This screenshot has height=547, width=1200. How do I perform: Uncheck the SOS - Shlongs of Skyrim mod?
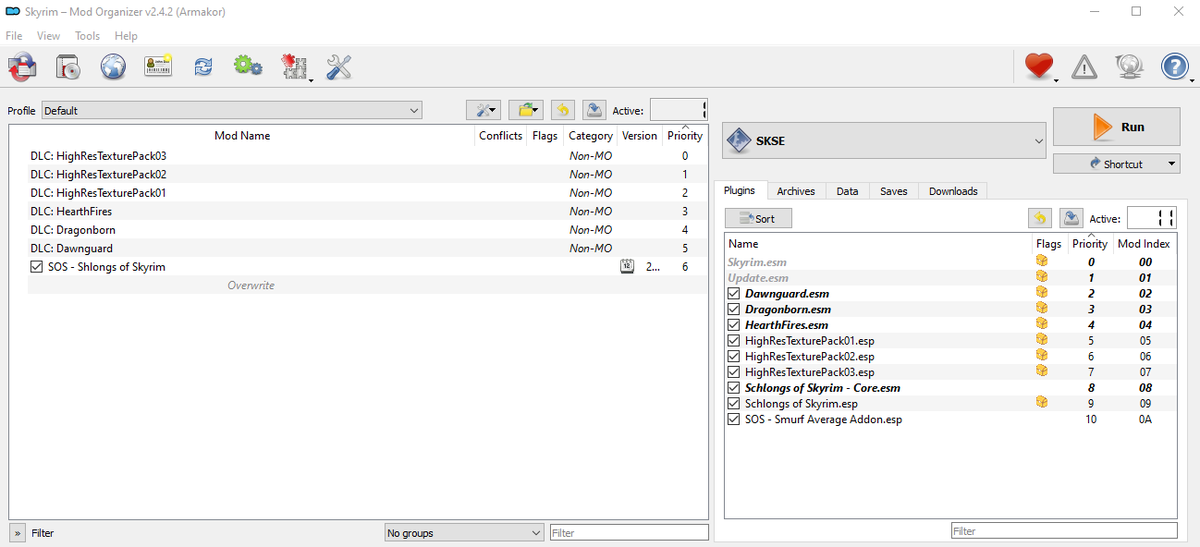point(37,267)
